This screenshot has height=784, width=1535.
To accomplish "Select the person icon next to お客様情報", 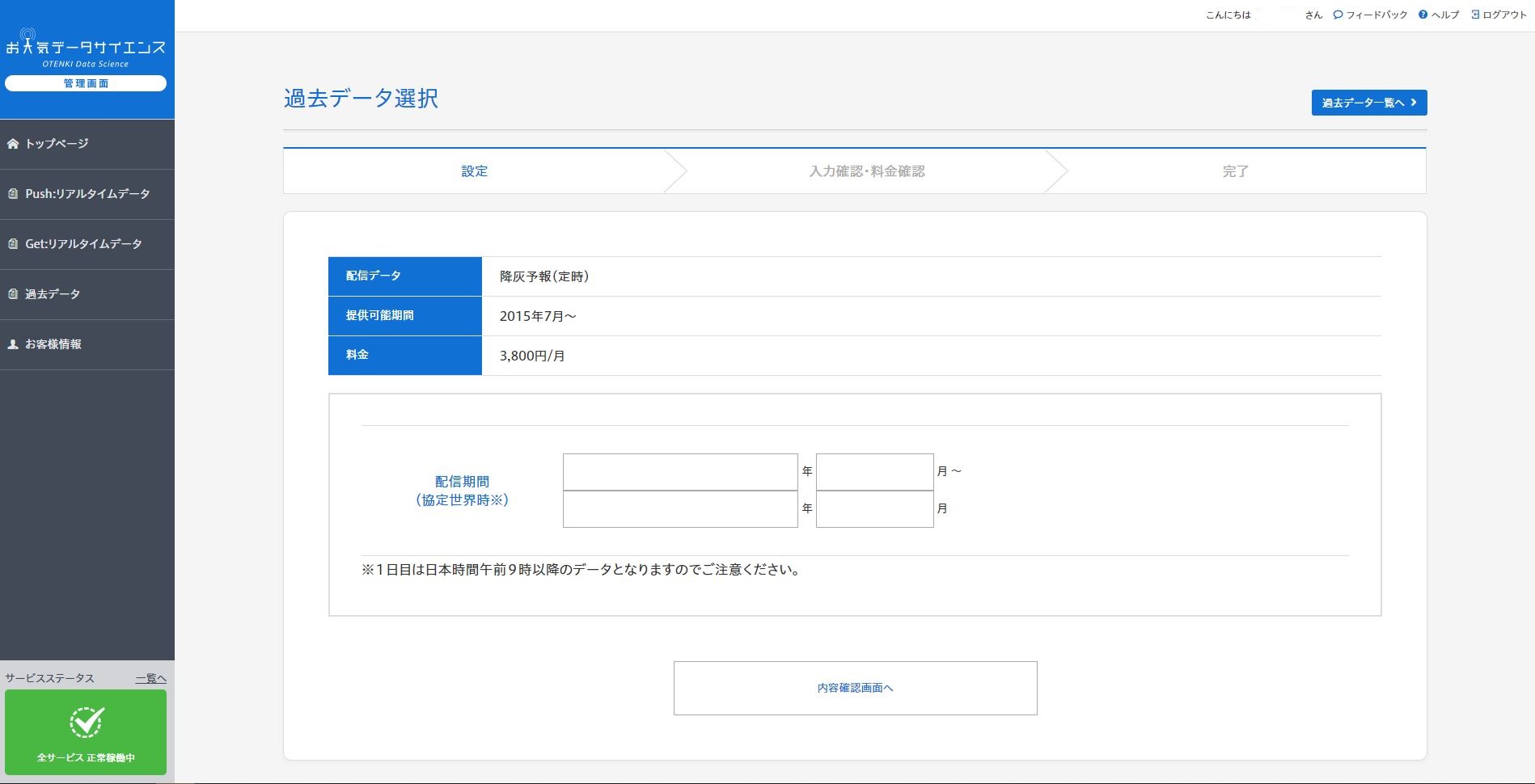I will coord(11,344).
